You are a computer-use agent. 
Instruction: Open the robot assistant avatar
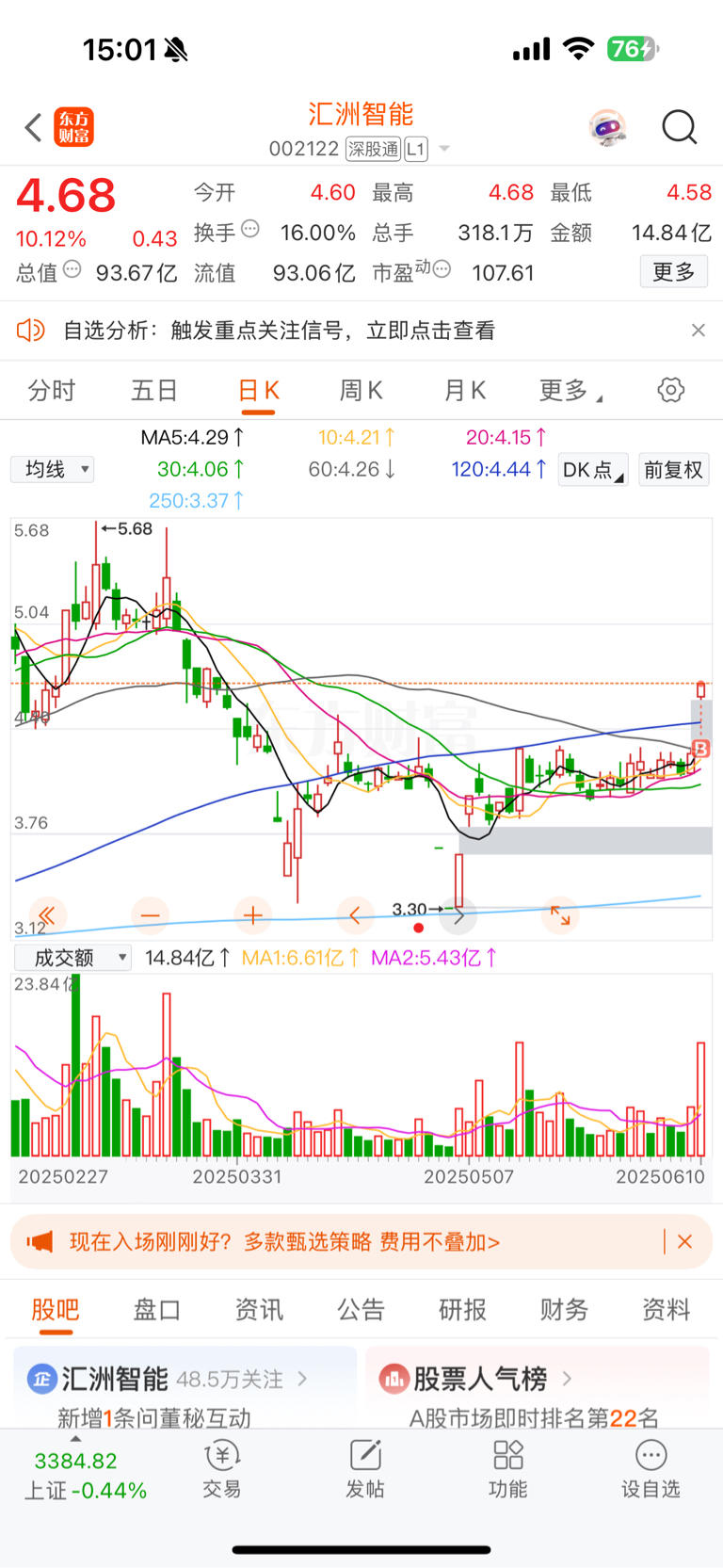[x=608, y=127]
